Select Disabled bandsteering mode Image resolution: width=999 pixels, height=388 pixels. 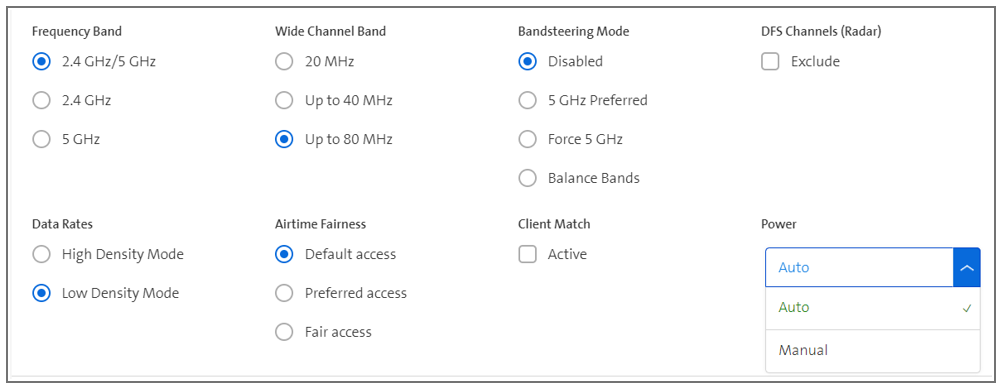[528, 62]
